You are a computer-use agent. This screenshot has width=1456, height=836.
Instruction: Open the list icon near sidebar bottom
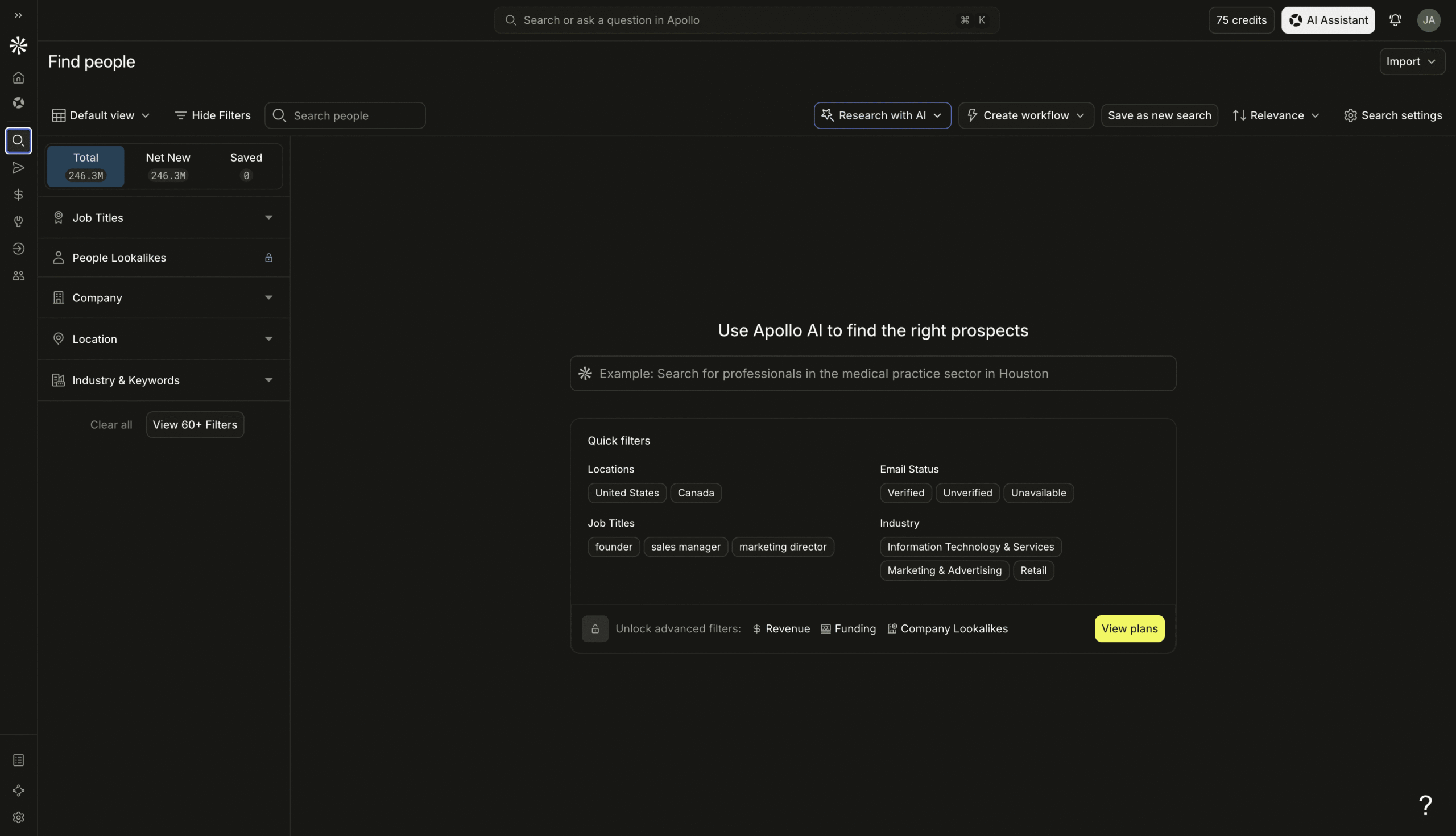[x=18, y=760]
